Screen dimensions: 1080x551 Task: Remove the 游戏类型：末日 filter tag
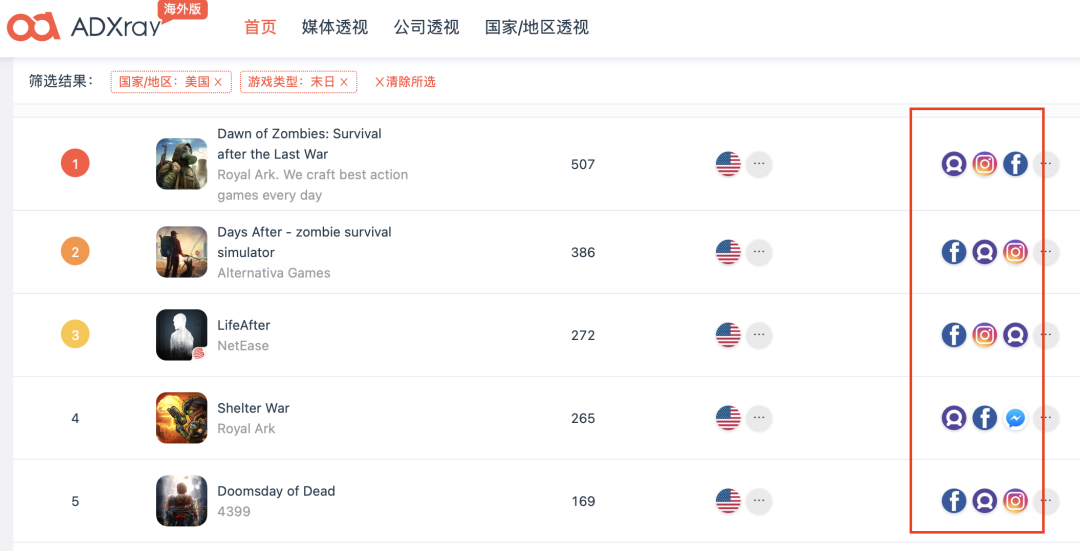[344, 82]
